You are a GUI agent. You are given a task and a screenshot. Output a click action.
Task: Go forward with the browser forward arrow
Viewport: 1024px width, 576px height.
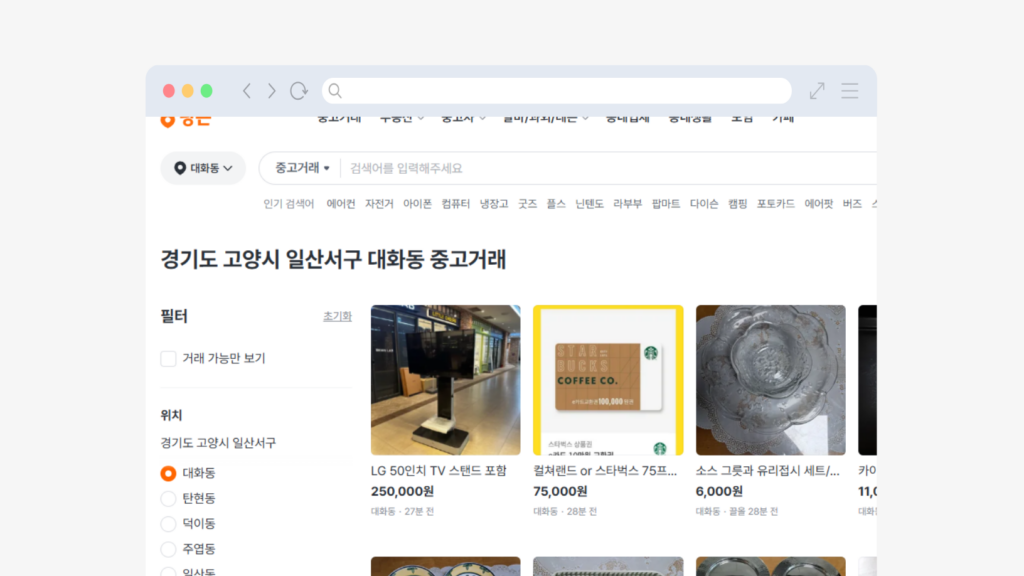pyautogui.click(x=272, y=91)
